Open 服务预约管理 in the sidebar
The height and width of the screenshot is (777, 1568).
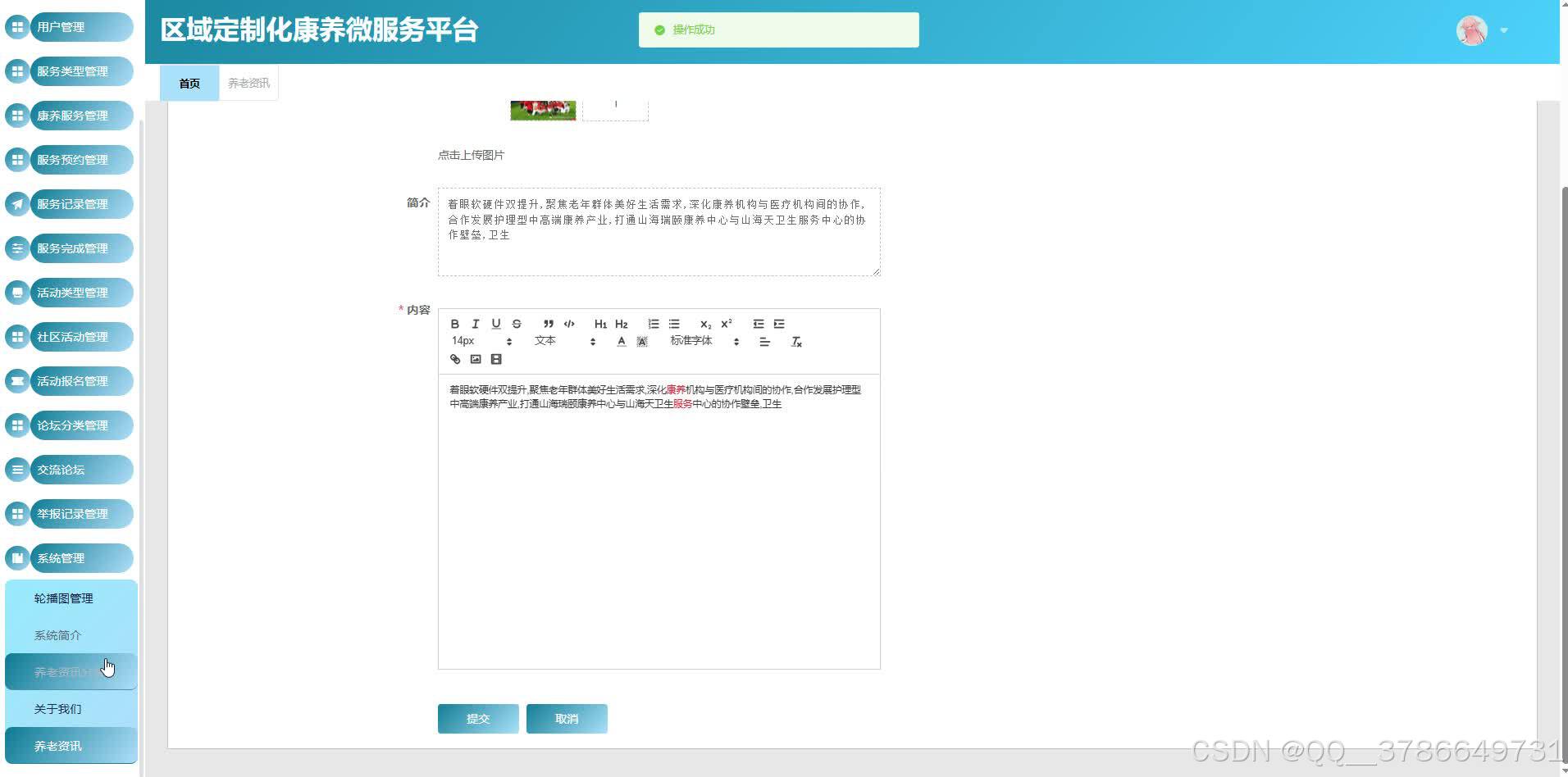[70, 160]
